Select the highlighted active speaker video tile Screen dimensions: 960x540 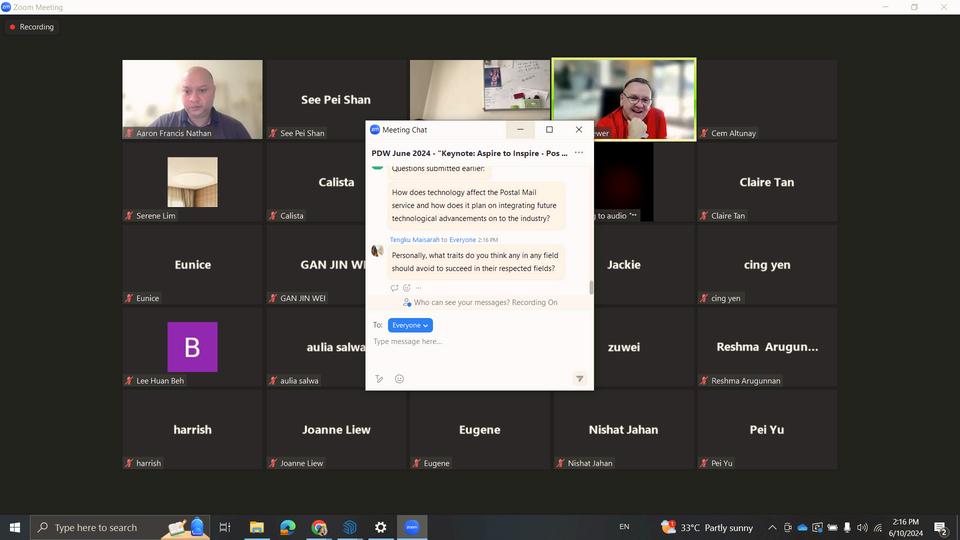point(624,99)
